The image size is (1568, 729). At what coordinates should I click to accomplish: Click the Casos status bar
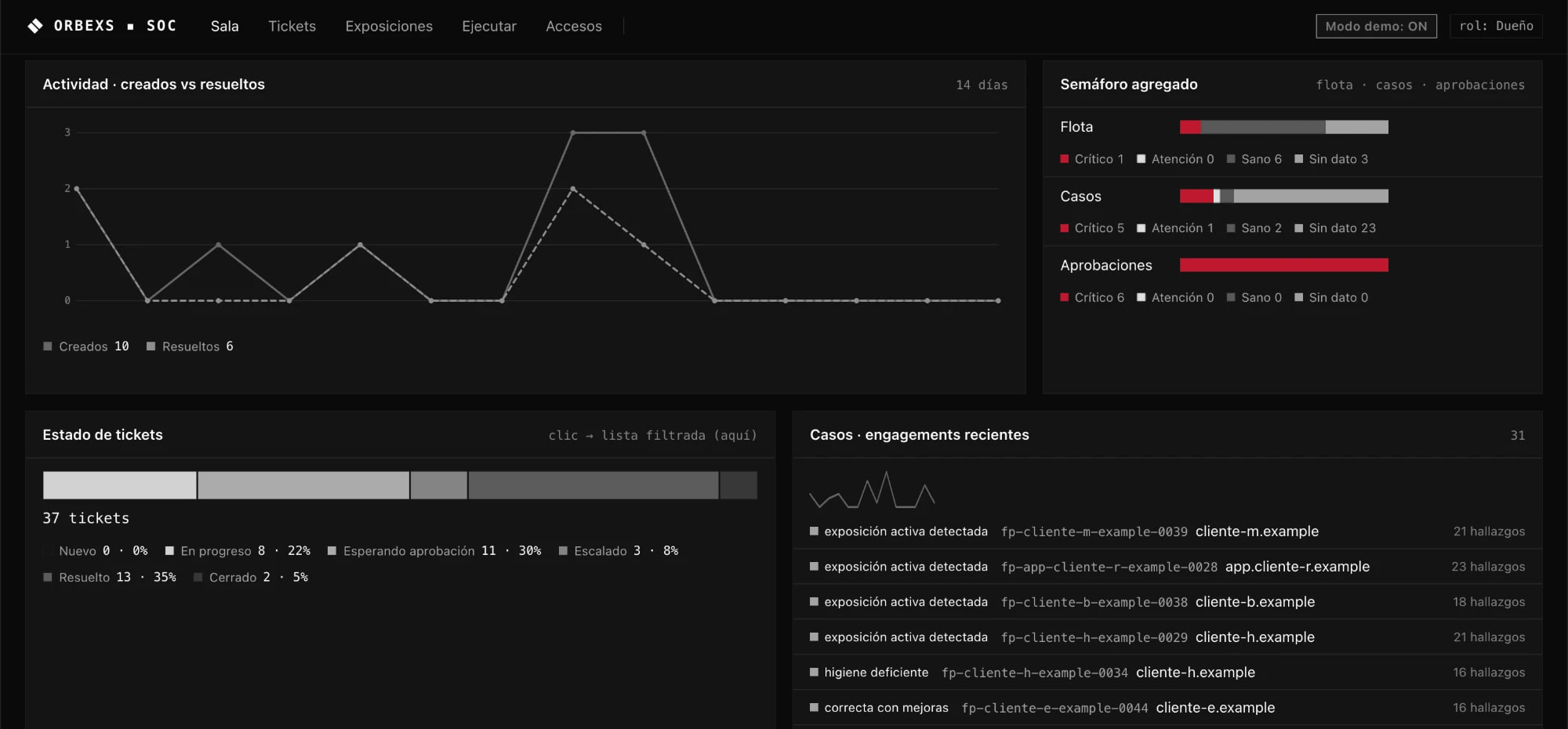point(1283,196)
